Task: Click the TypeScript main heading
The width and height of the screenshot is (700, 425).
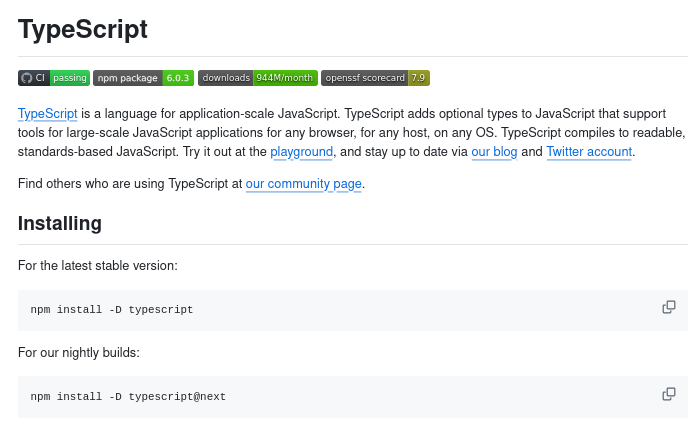Action: 83,29
